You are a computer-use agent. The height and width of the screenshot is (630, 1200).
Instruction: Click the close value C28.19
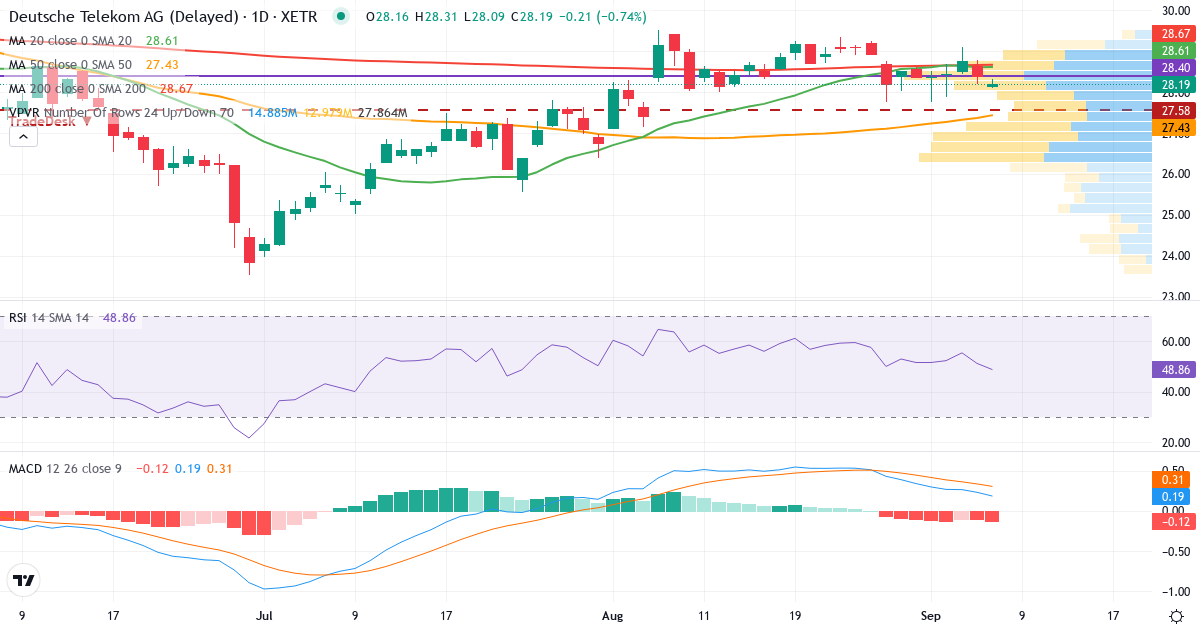pyautogui.click(x=533, y=17)
